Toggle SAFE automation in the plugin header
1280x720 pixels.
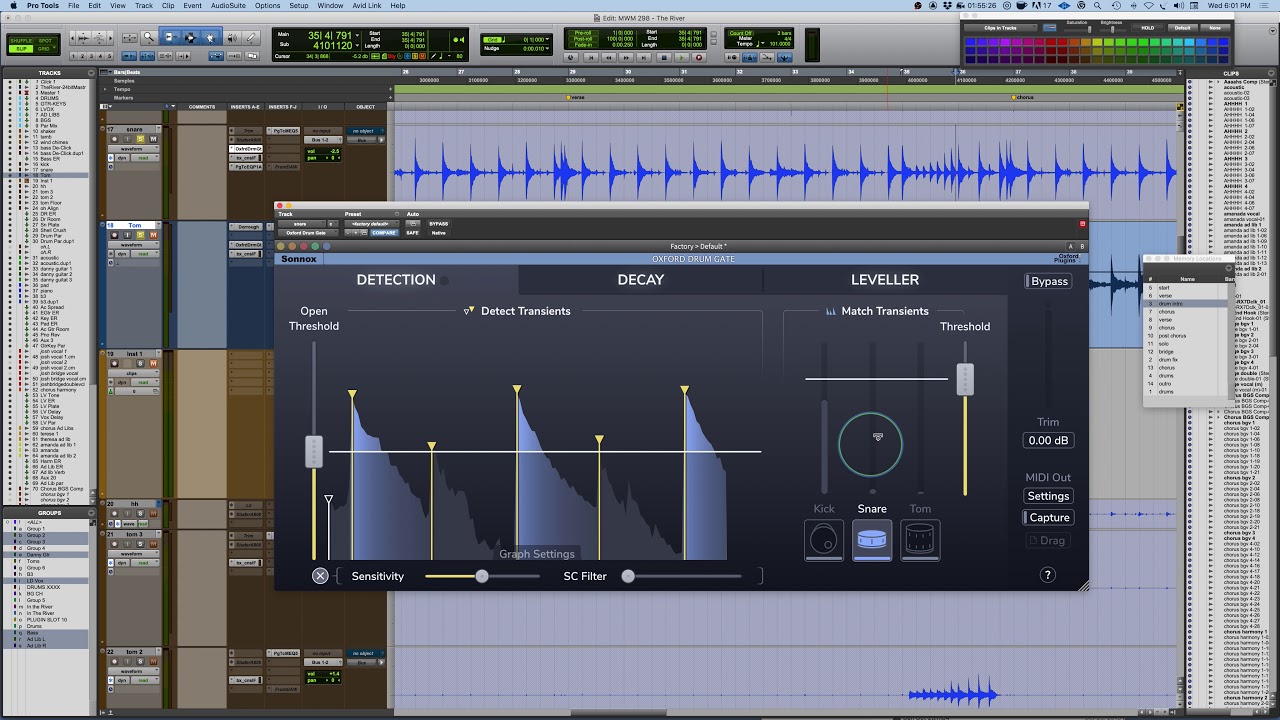[x=412, y=233]
